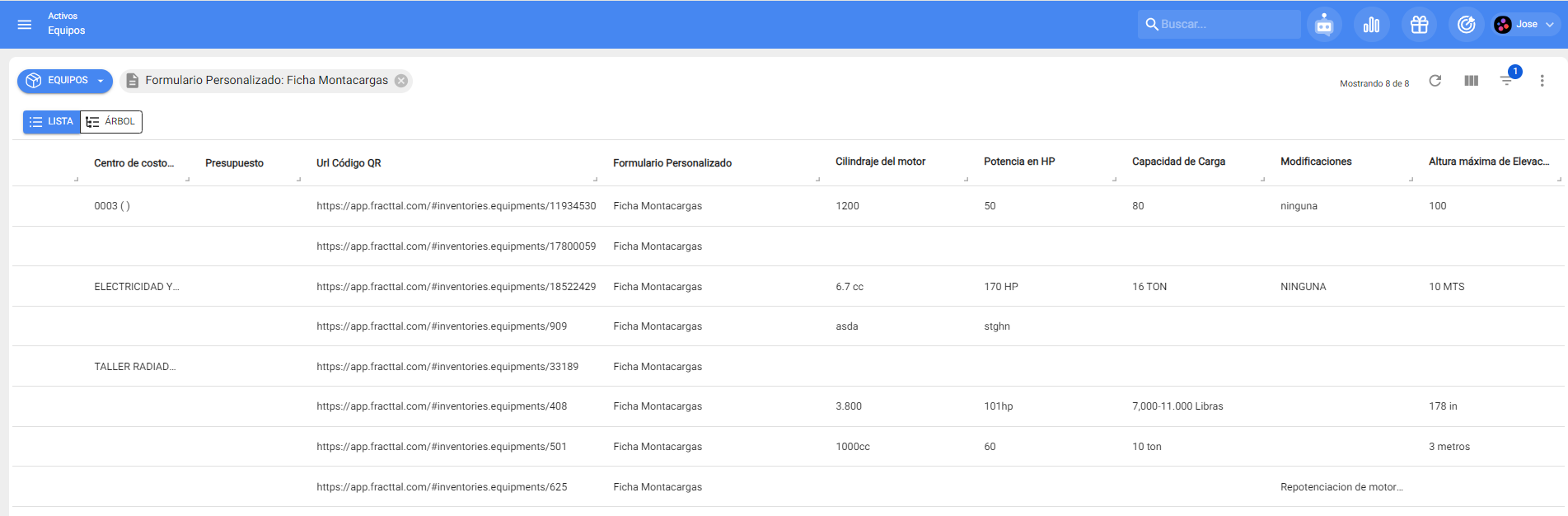This screenshot has width=1568, height=516.
Task: Open the Jose user profile dropdown
Action: (1527, 25)
